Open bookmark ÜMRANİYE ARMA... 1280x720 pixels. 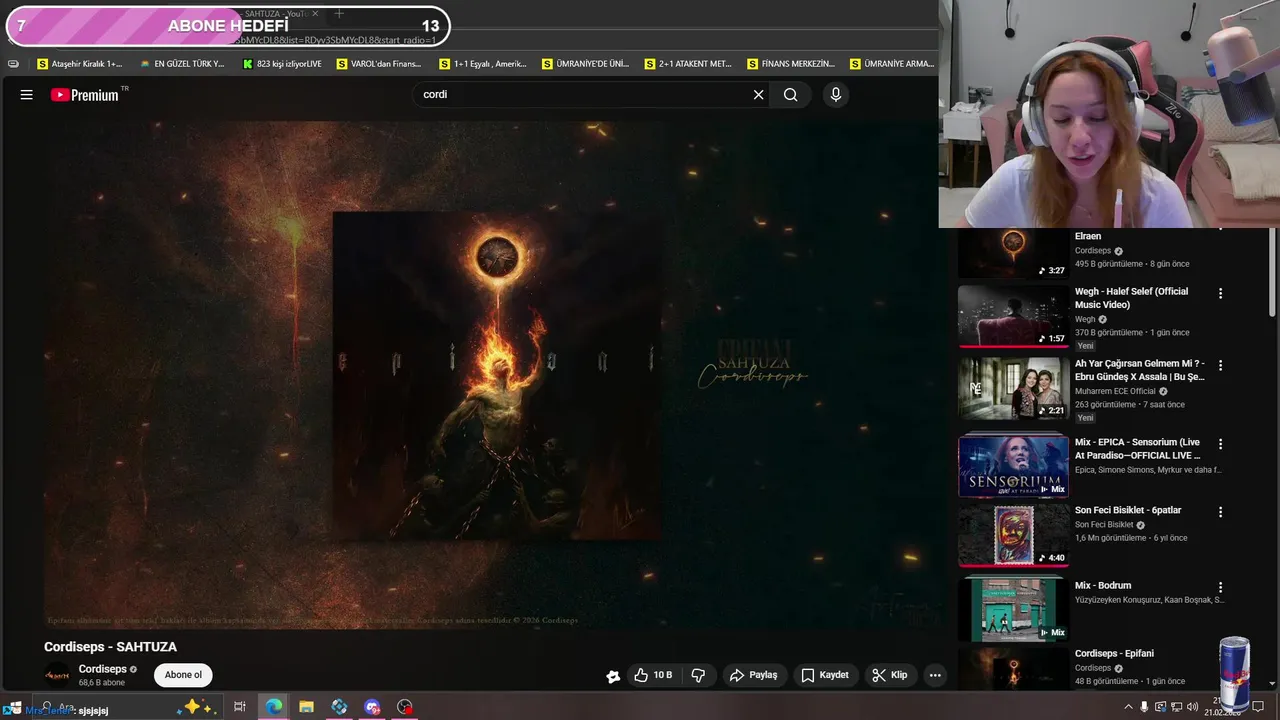pos(892,64)
